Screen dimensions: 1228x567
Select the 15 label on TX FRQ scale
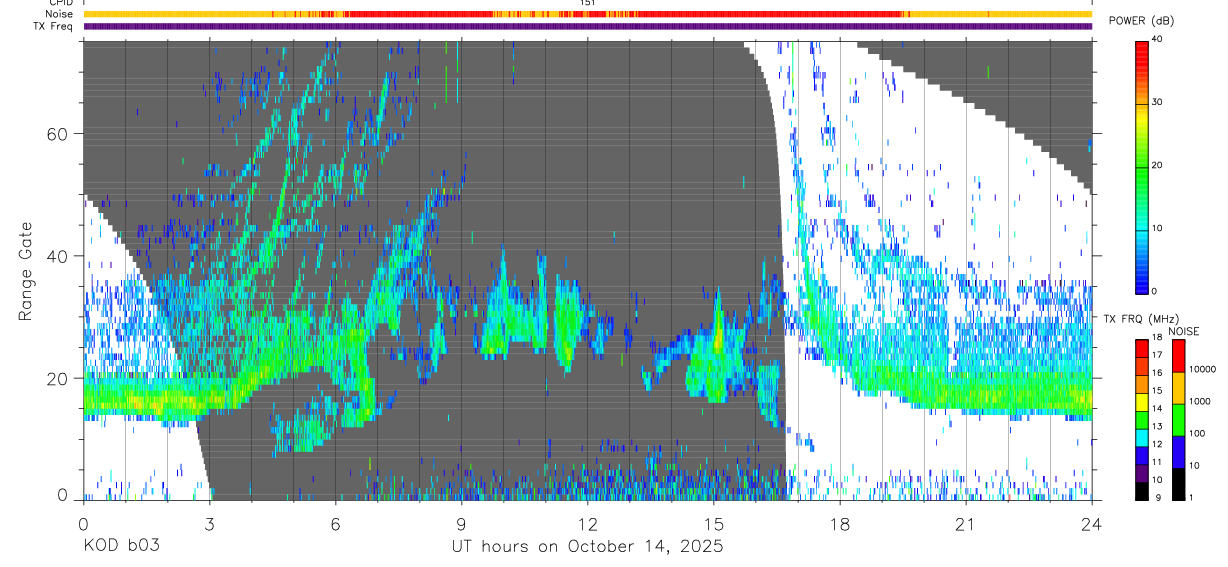click(1158, 391)
